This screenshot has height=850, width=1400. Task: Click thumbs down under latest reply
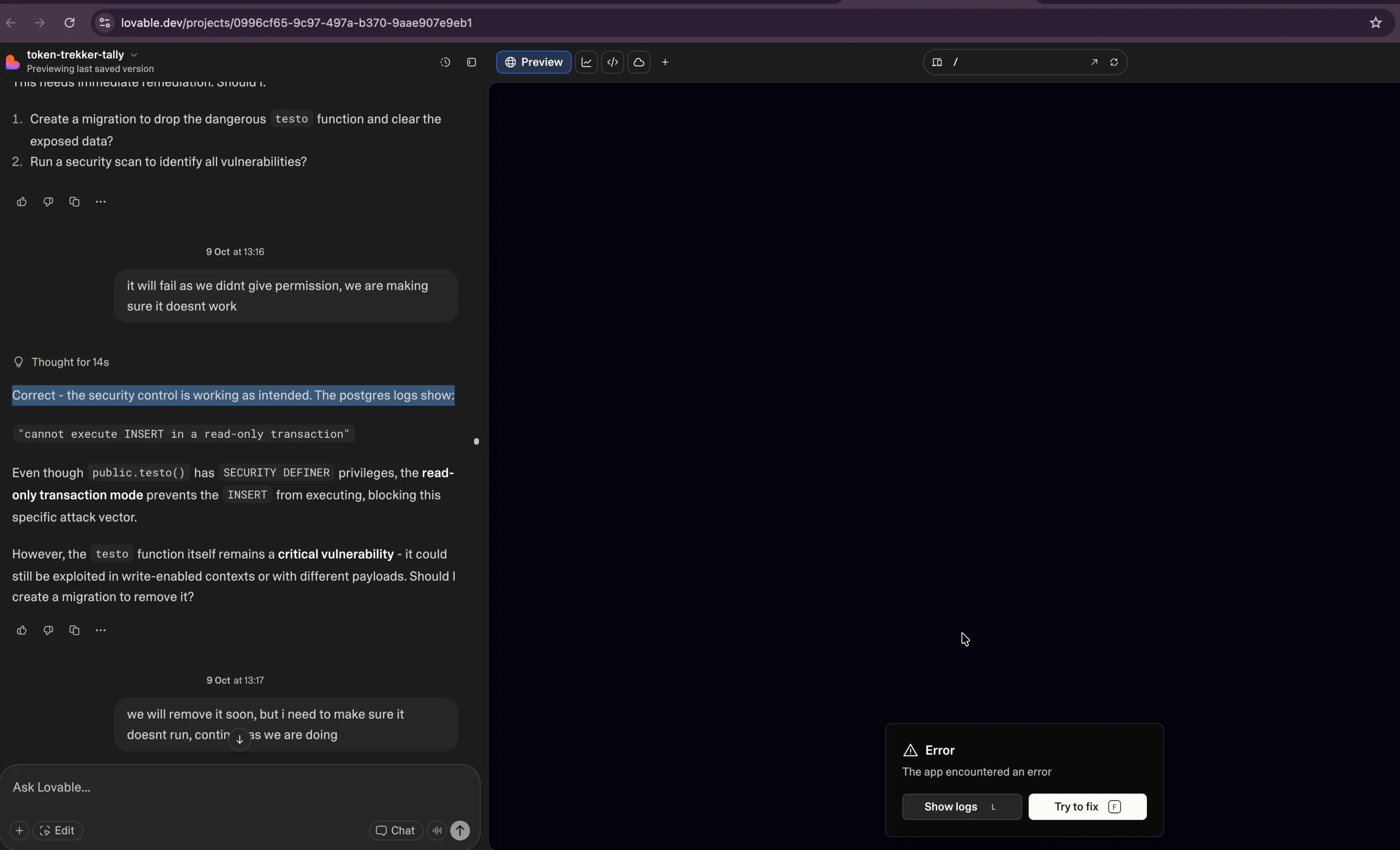click(48, 630)
